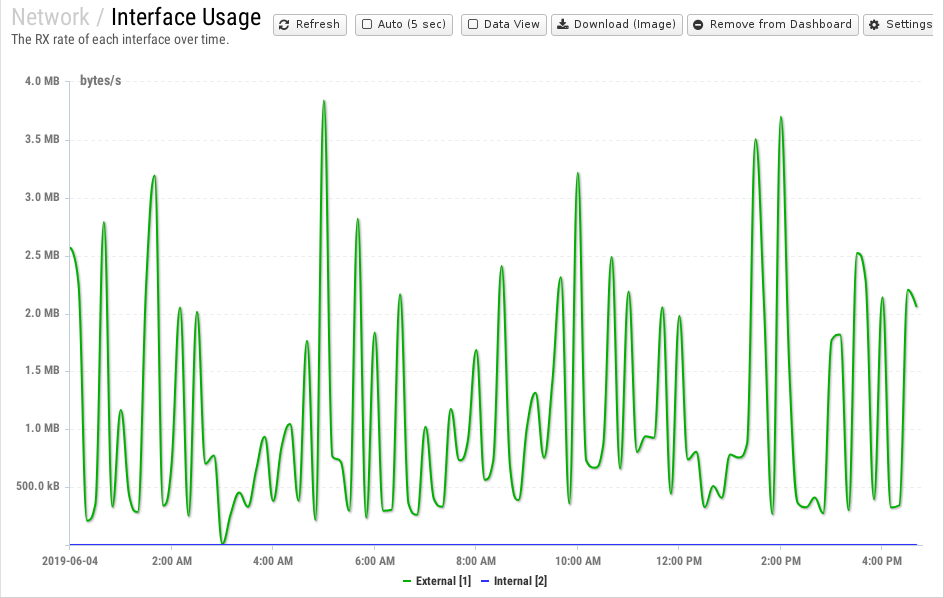The width and height of the screenshot is (944, 598).
Task: Click the 10:00 AM axis label
Action: (x=577, y=561)
